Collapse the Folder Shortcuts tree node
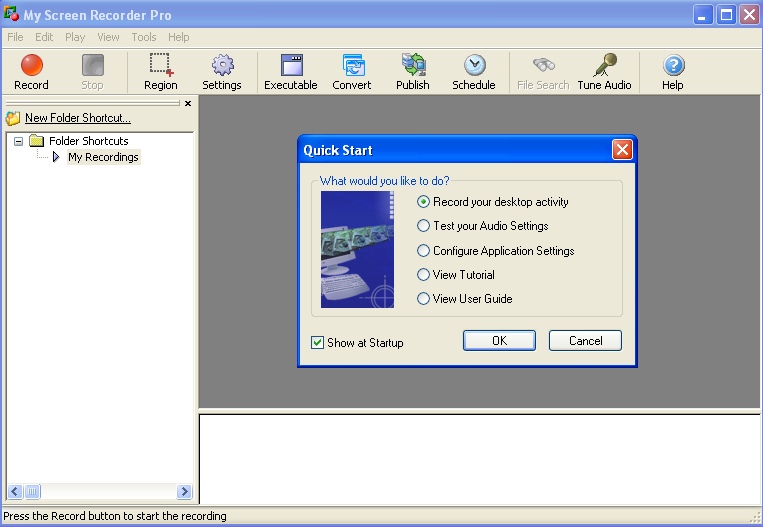 [18, 142]
